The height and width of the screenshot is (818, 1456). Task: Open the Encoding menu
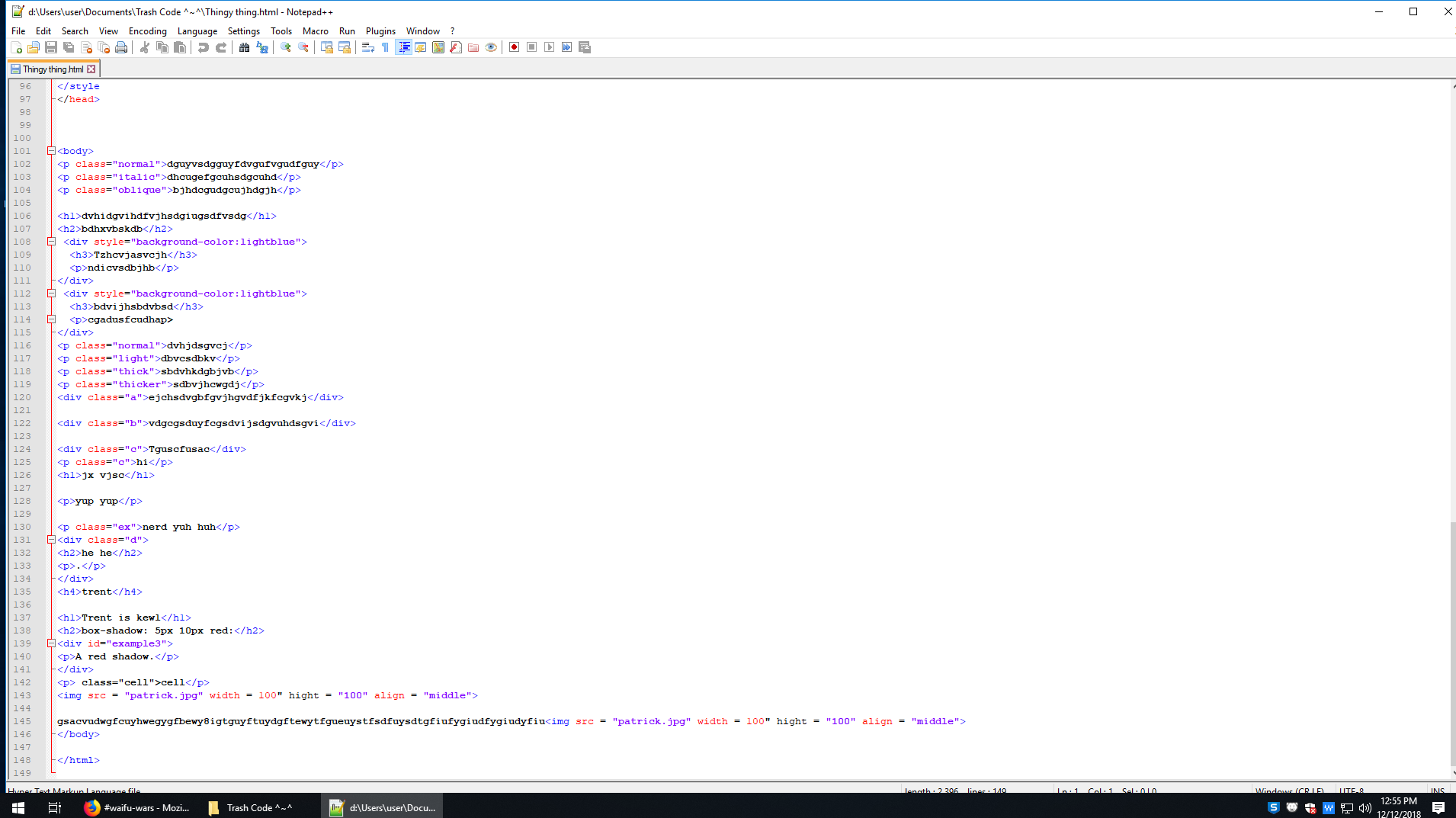point(147,31)
